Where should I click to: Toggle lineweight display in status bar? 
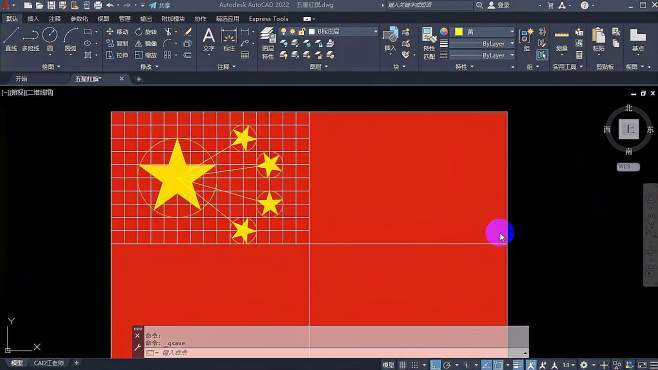click(x=518, y=365)
